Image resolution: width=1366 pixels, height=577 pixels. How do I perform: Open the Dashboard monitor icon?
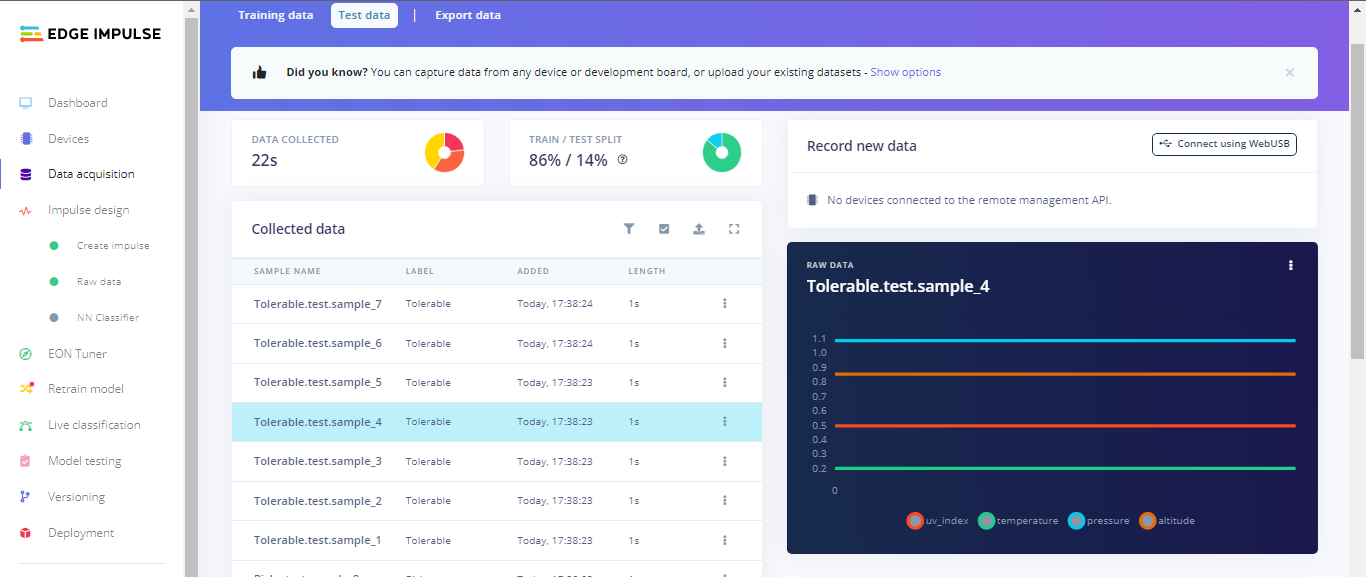coord(26,103)
